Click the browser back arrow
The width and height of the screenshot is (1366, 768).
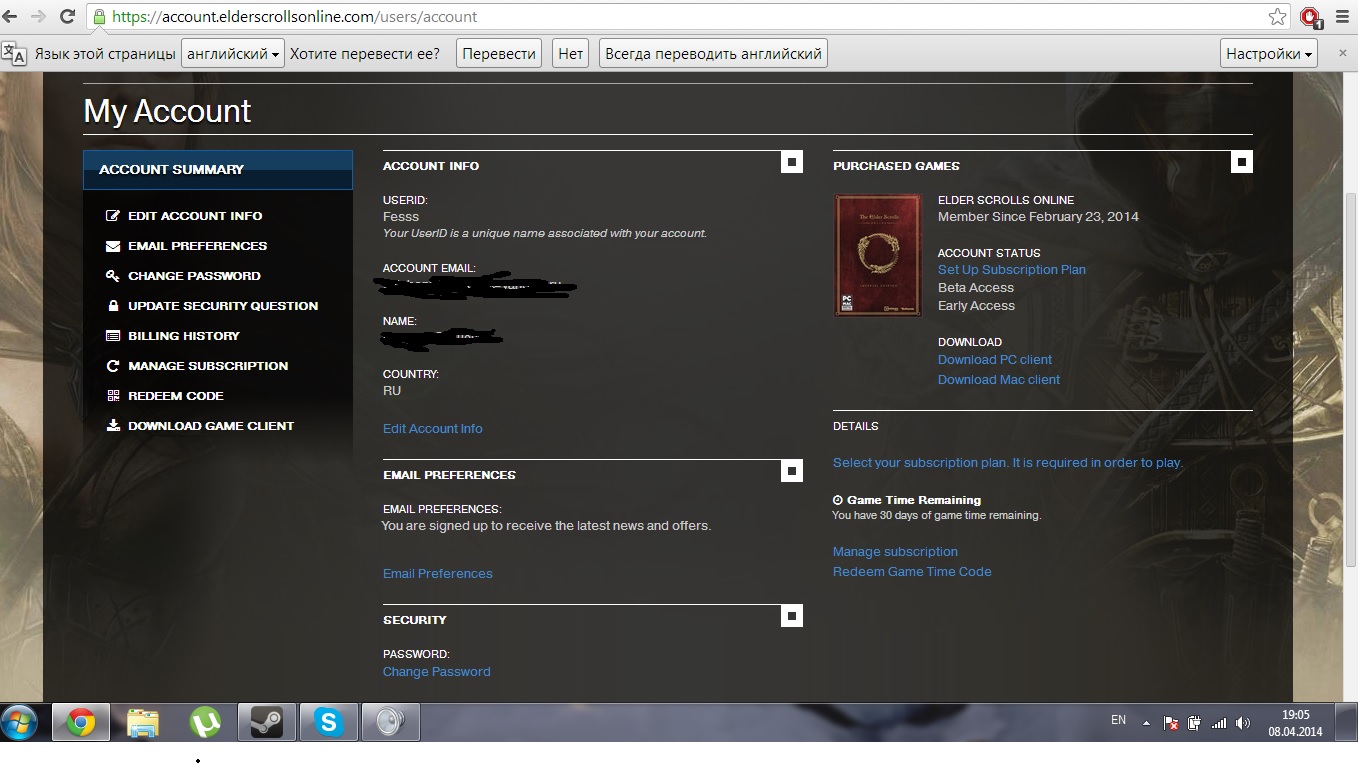(12, 16)
